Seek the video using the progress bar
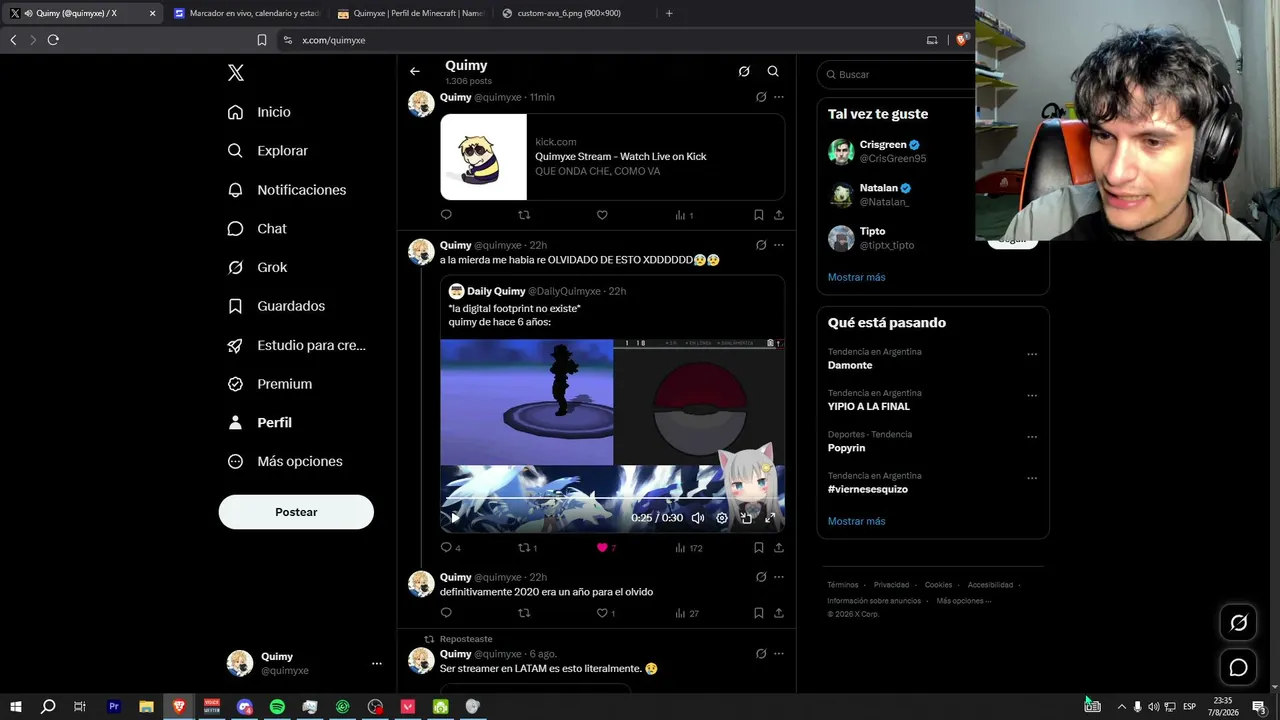1280x720 pixels. coord(612,498)
